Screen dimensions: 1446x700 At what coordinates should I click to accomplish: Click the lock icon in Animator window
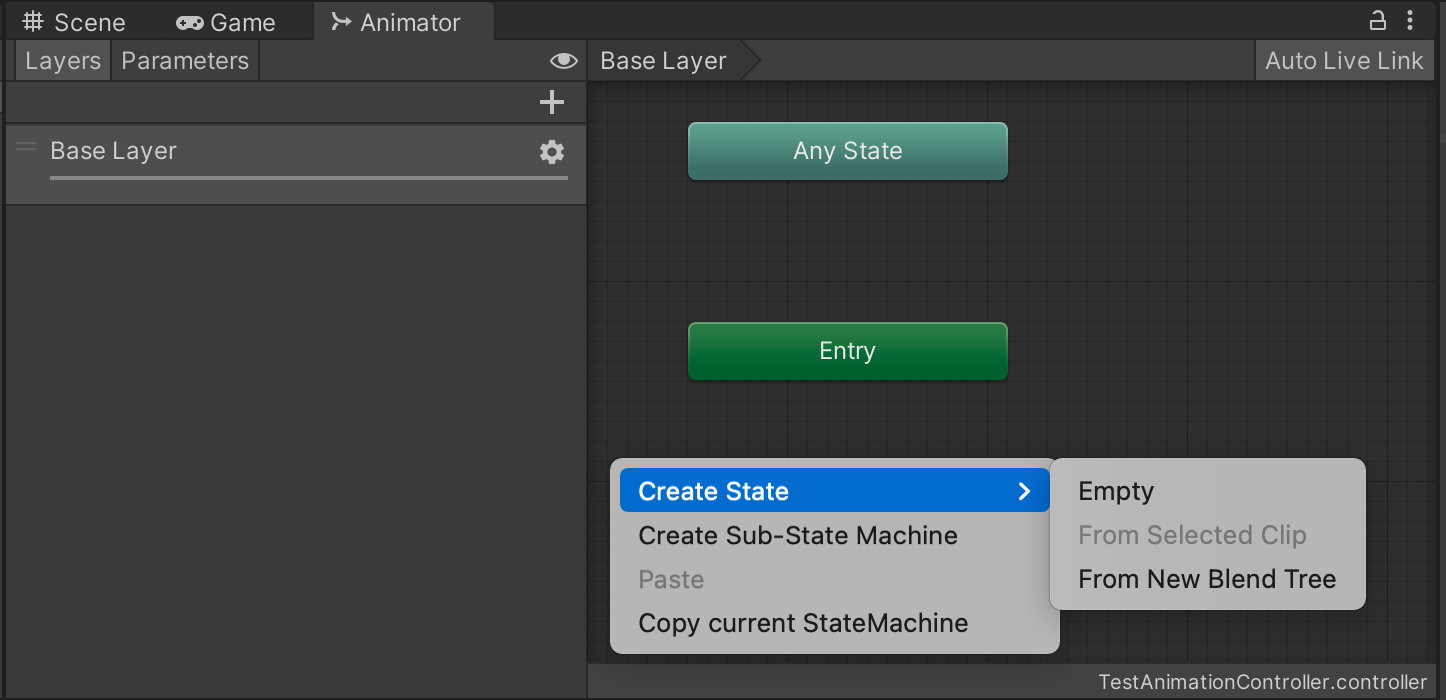coord(1377,20)
